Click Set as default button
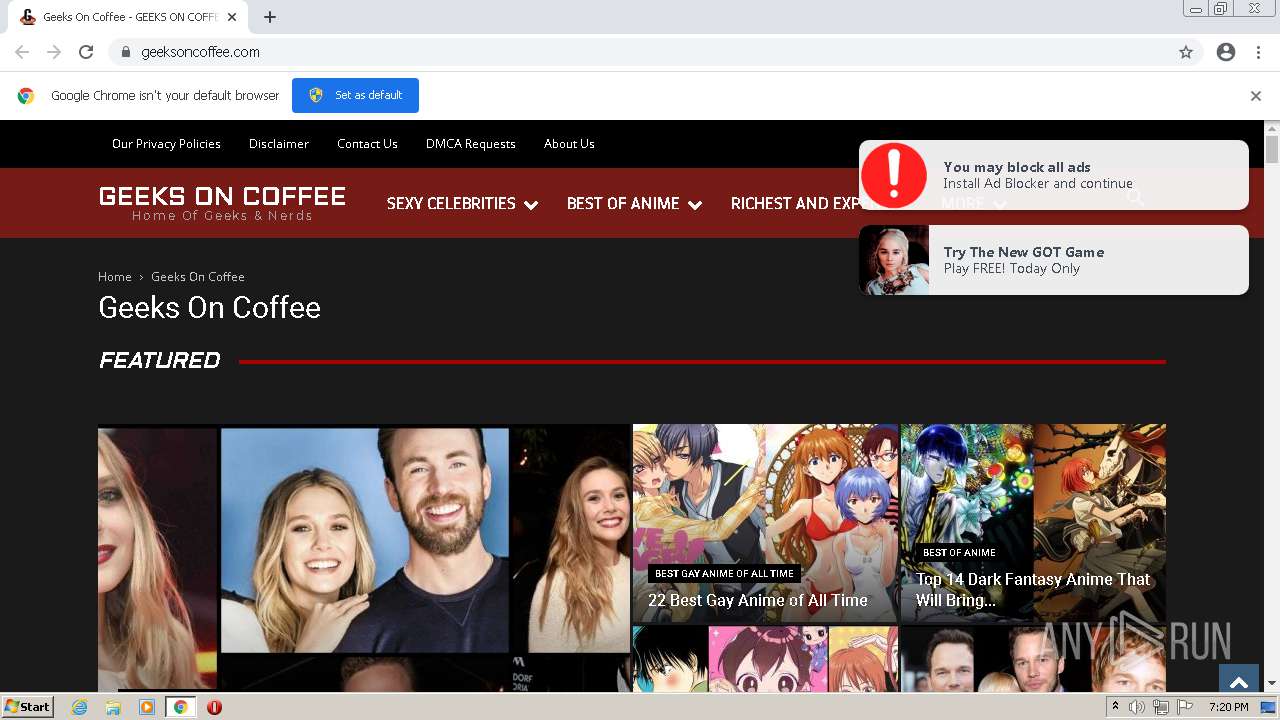 [x=355, y=95]
